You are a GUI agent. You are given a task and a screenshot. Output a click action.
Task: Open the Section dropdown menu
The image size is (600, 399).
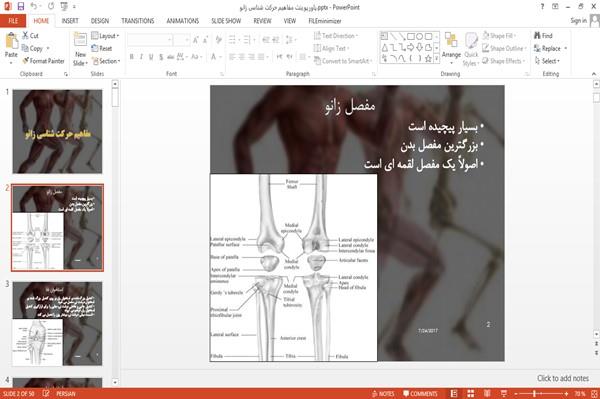[x=106, y=61]
